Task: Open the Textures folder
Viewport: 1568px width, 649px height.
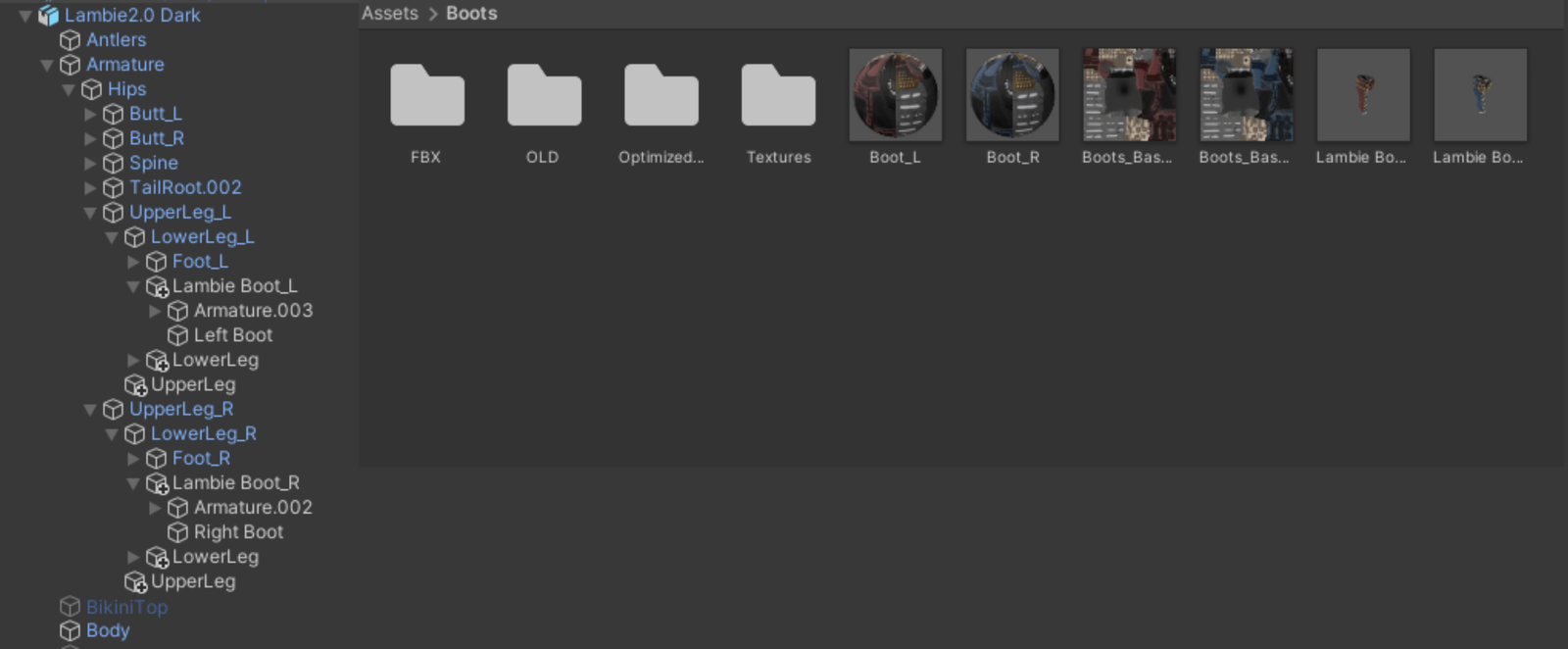Action: (x=778, y=96)
